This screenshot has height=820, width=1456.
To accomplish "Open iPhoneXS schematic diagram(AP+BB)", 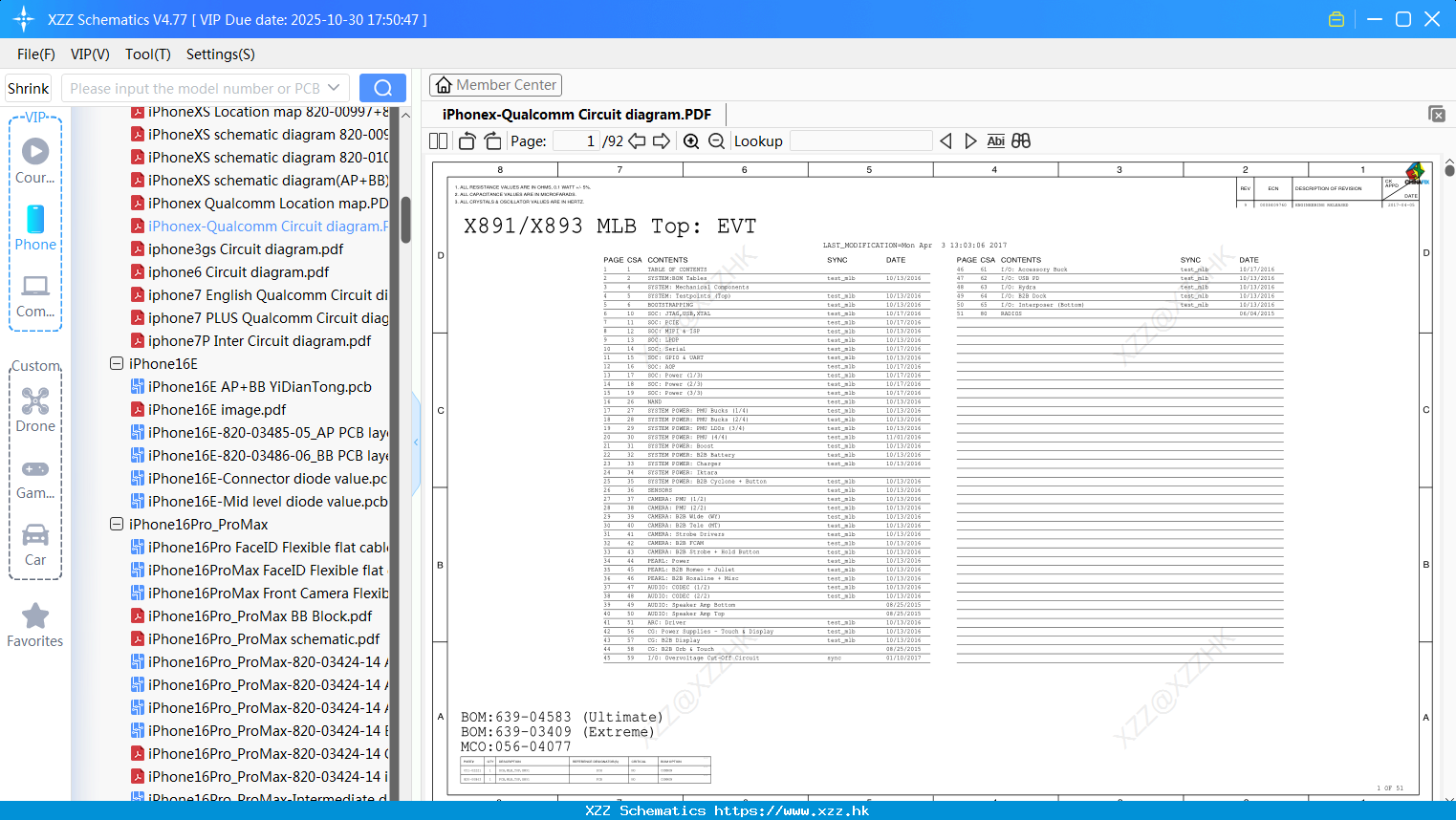I will tap(260, 181).
